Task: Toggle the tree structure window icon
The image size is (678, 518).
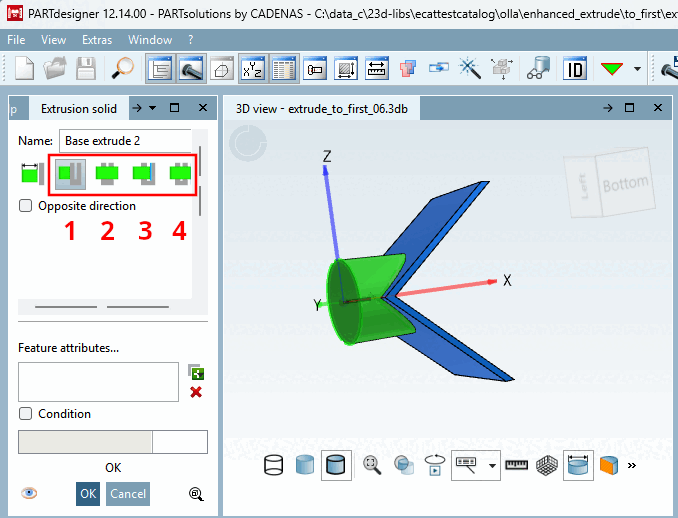Action: 160,68
